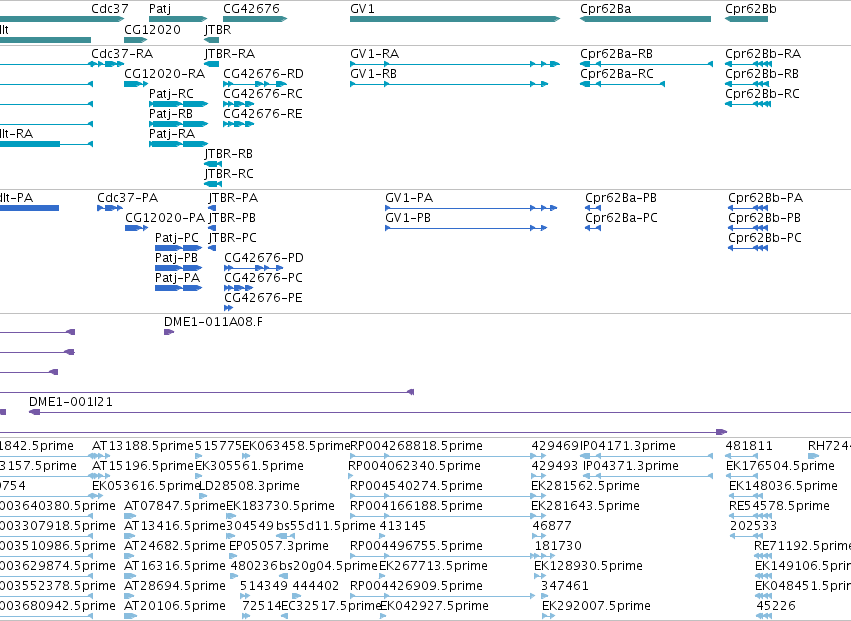Pick protein label JTBR-PB
Screen dimensions: 851x621
pos(232,218)
